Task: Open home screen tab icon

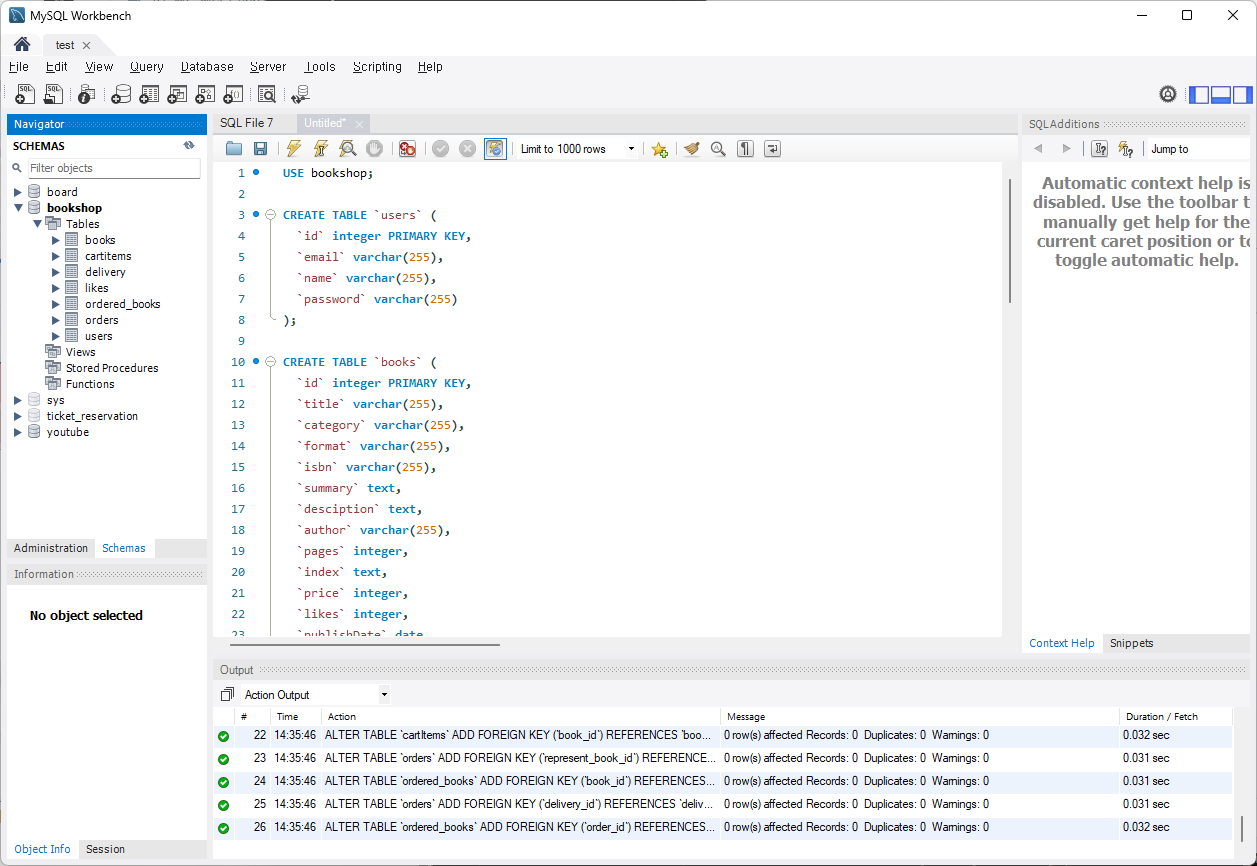Action: pyautogui.click(x=22, y=45)
